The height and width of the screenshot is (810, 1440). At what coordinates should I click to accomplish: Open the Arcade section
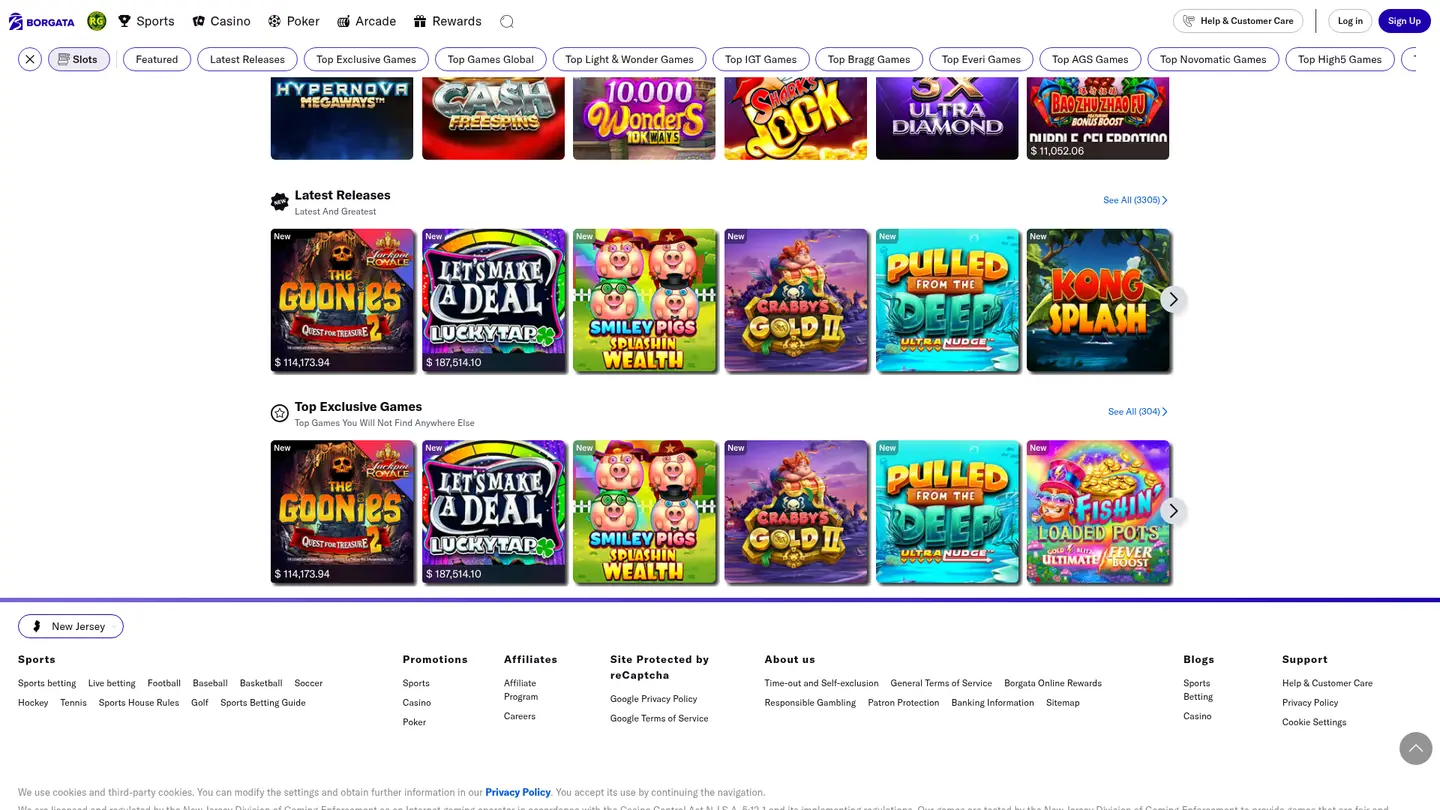click(x=366, y=21)
